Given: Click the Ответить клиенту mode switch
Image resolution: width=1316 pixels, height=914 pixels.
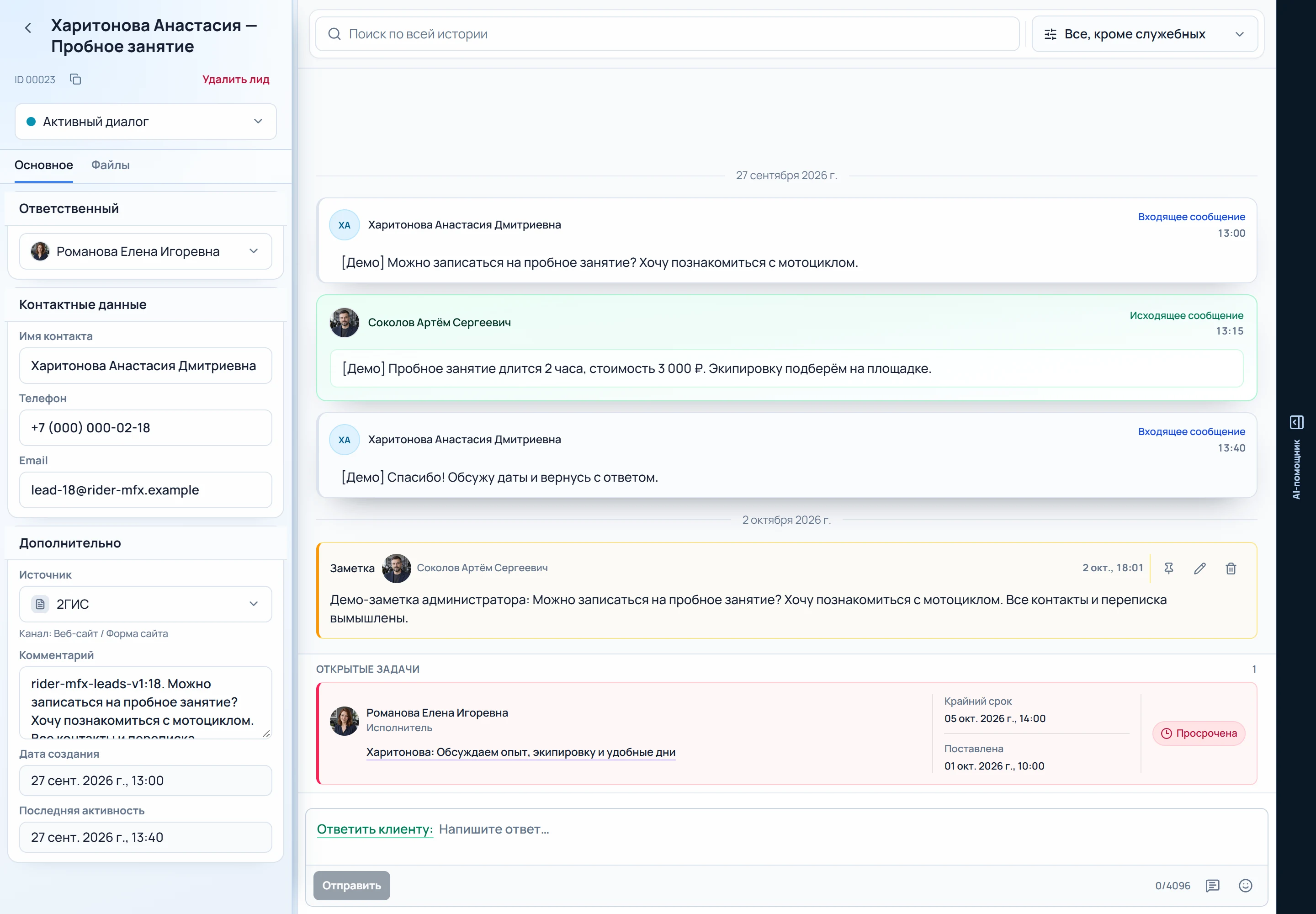Looking at the screenshot, I should [375, 829].
